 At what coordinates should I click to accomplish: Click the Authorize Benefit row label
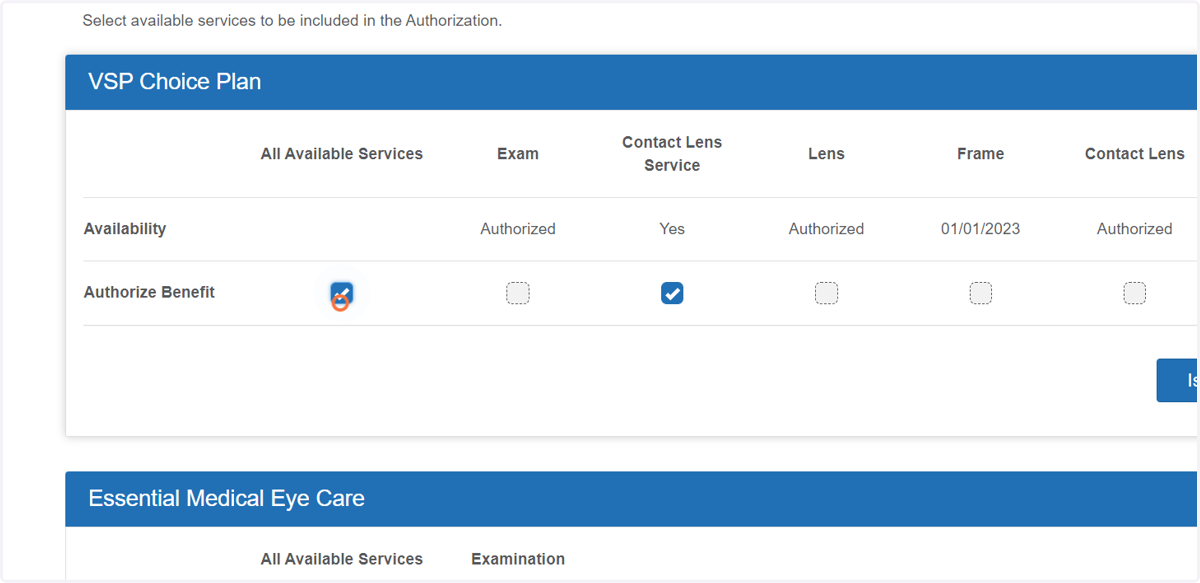(x=150, y=292)
